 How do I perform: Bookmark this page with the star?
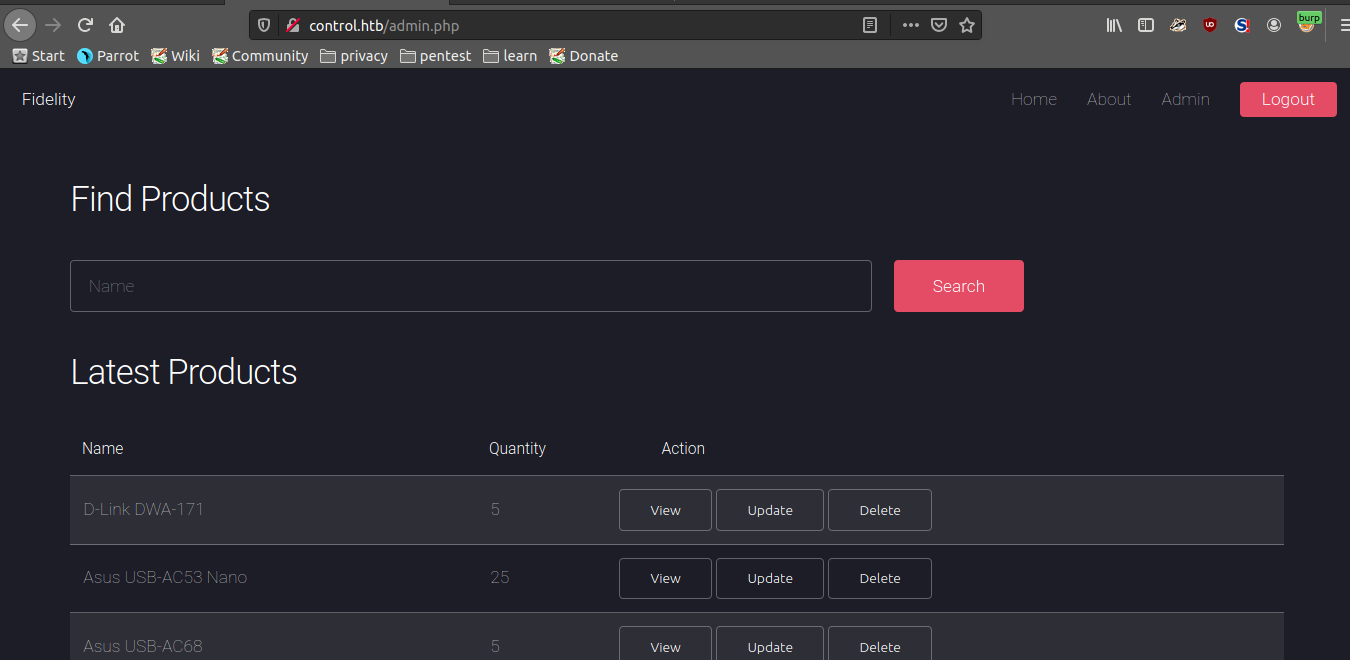(966, 25)
